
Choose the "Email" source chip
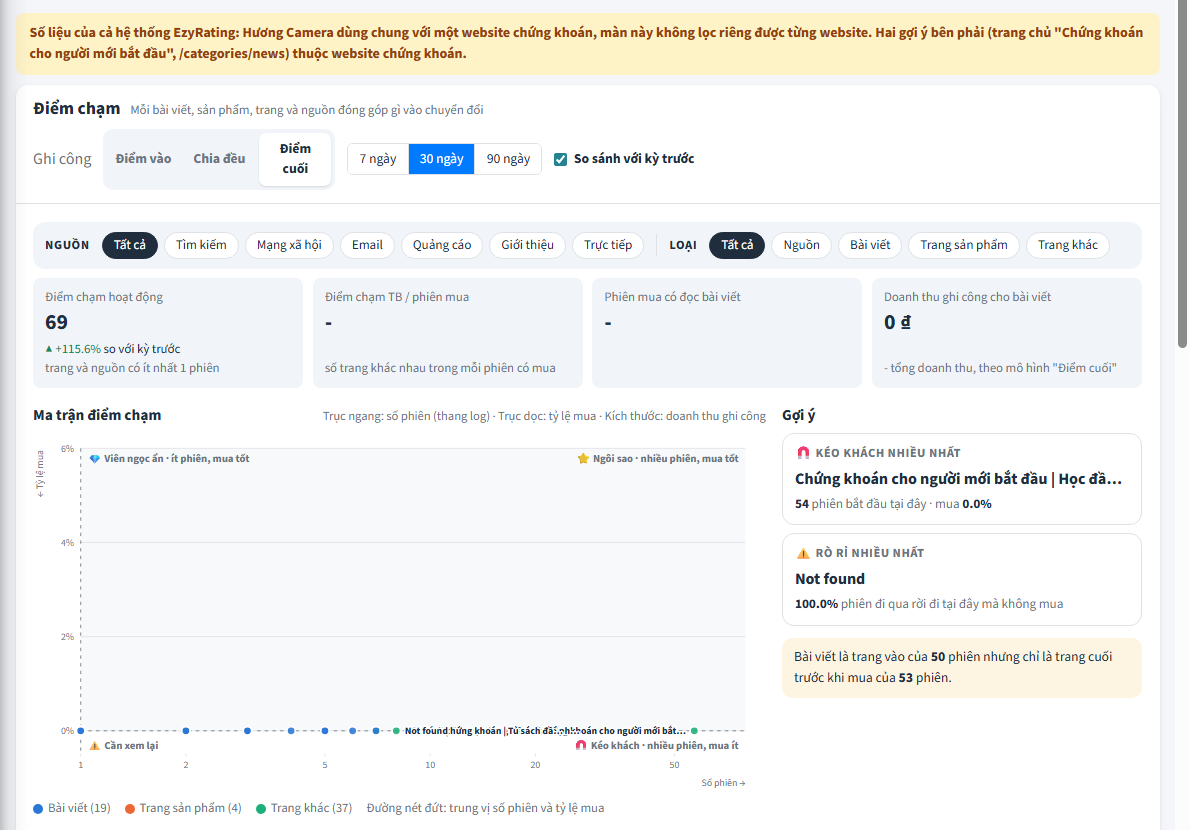[x=367, y=245]
